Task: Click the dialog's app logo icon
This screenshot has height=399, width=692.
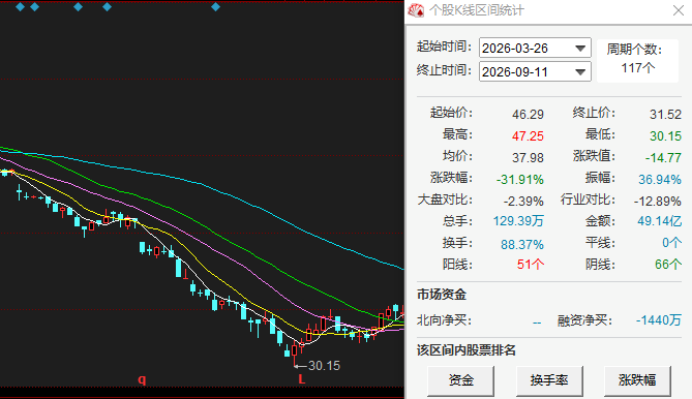Action: [416, 10]
